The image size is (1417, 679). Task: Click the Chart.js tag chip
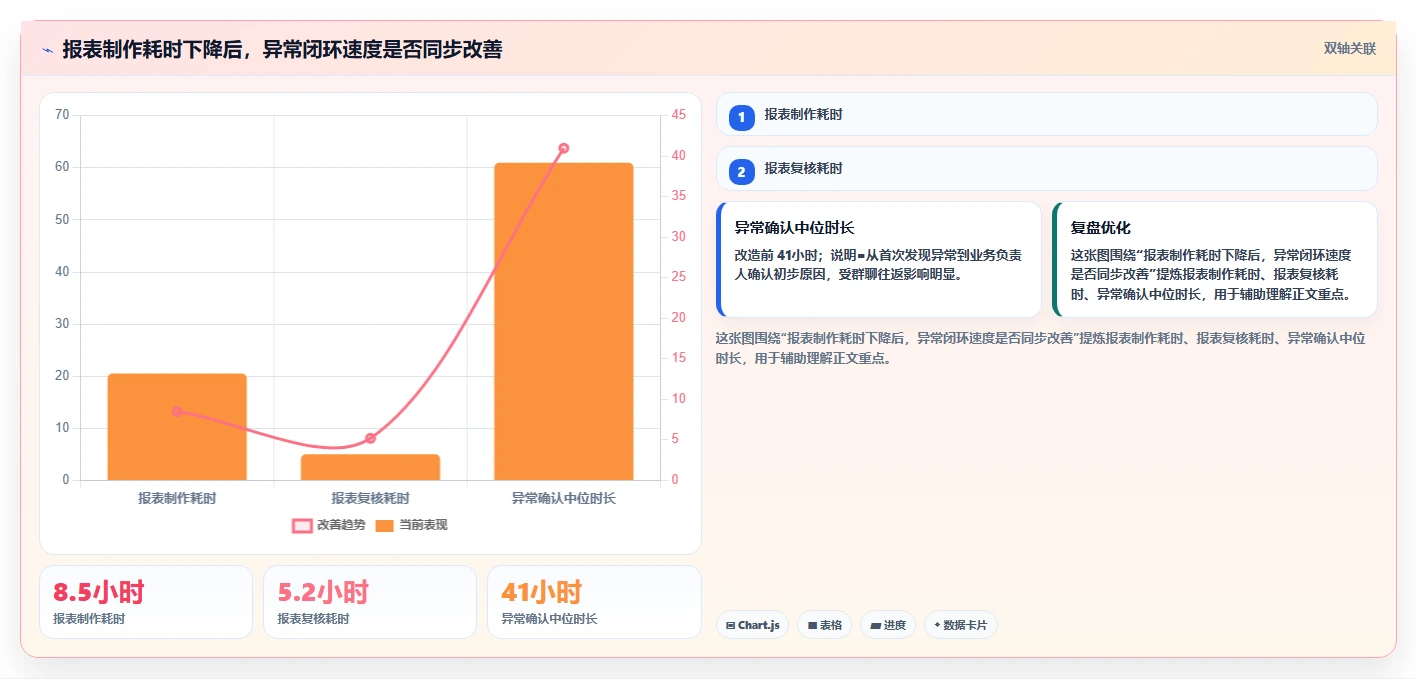click(x=752, y=625)
